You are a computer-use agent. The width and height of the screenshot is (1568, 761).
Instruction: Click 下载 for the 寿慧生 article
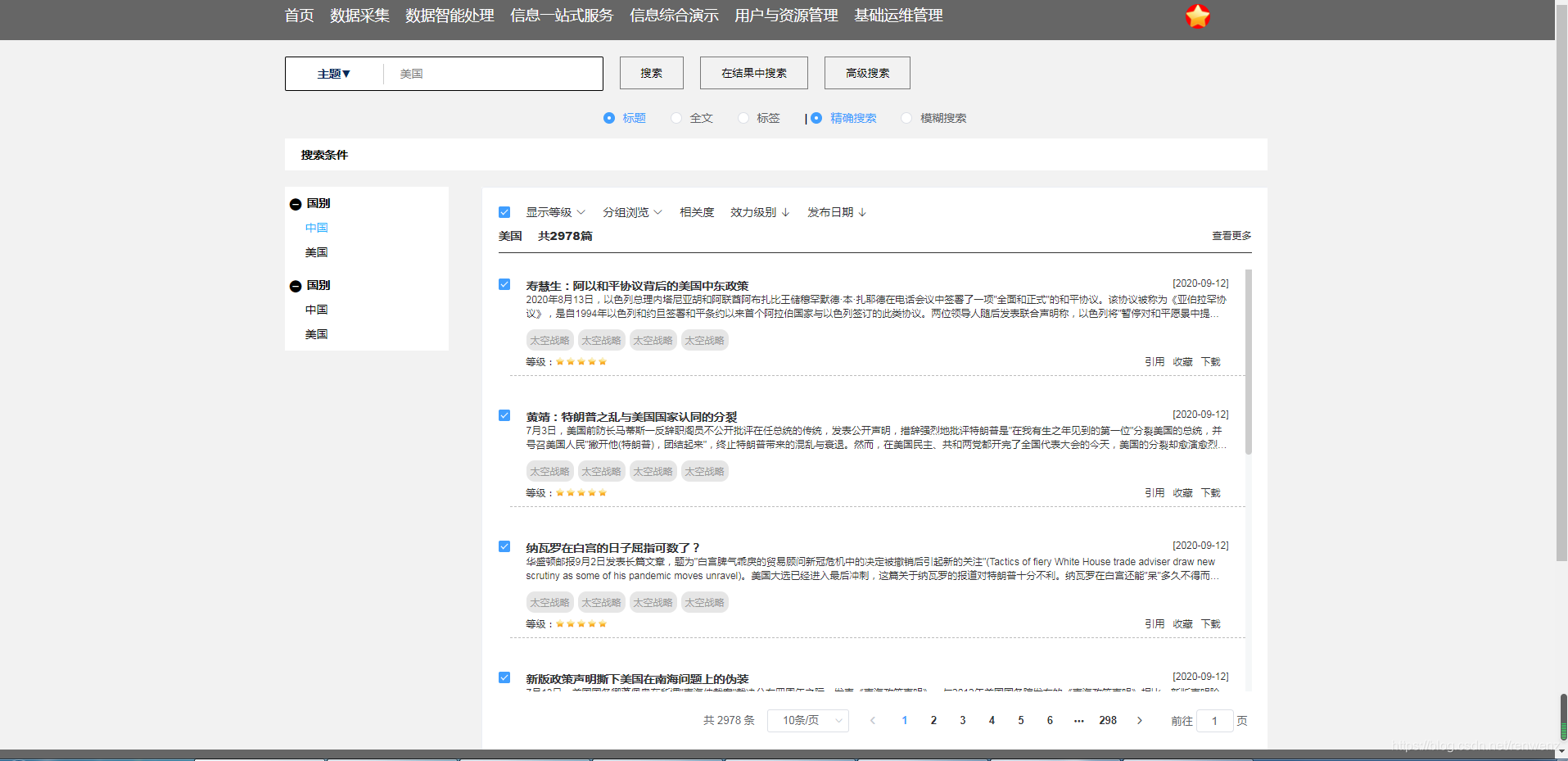pyautogui.click(x=1210, y=362)
